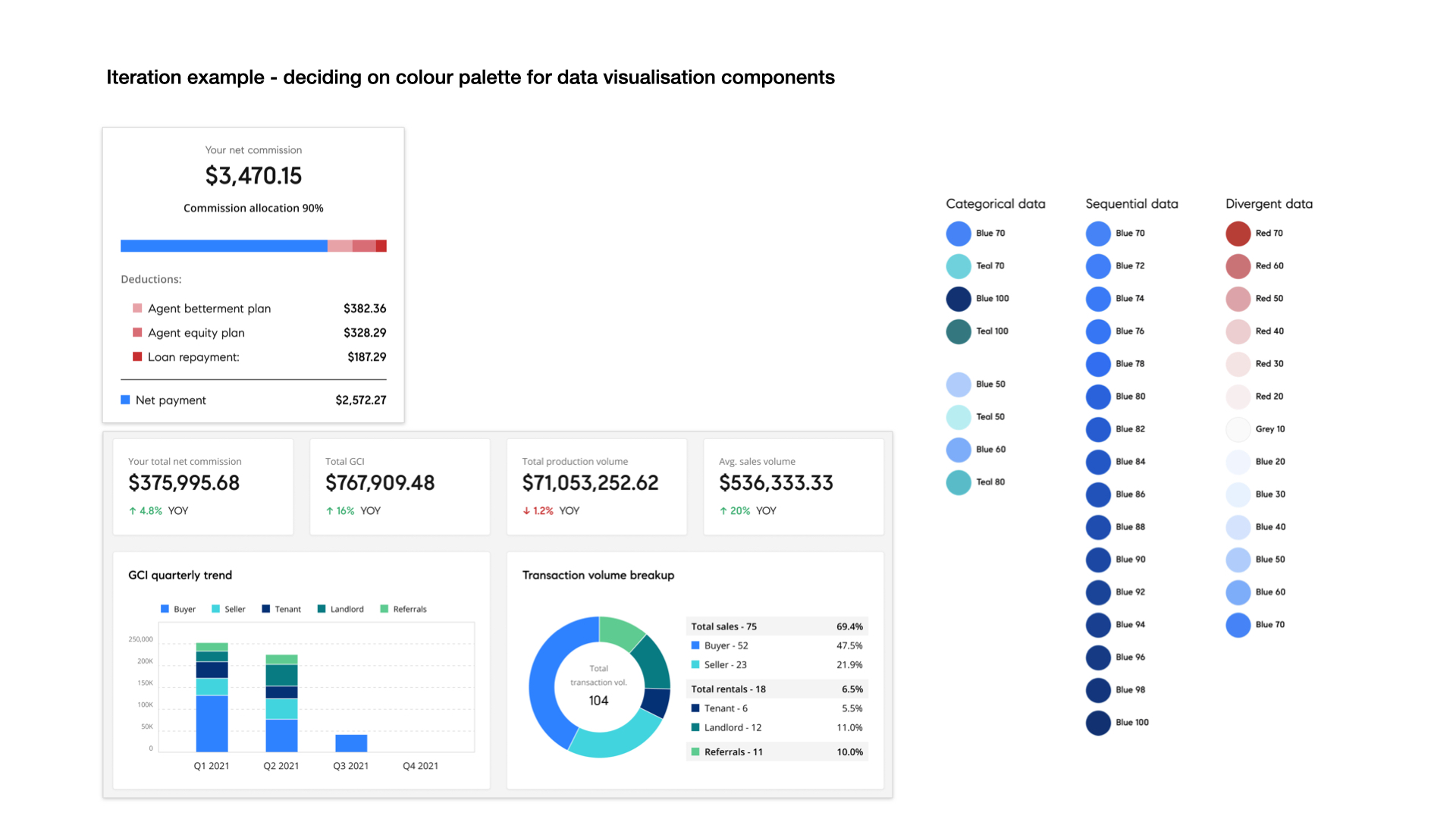Click the Q3 2021 bar in chart
The width and height of the screenshot is (1456, 819).
(351, 743)
